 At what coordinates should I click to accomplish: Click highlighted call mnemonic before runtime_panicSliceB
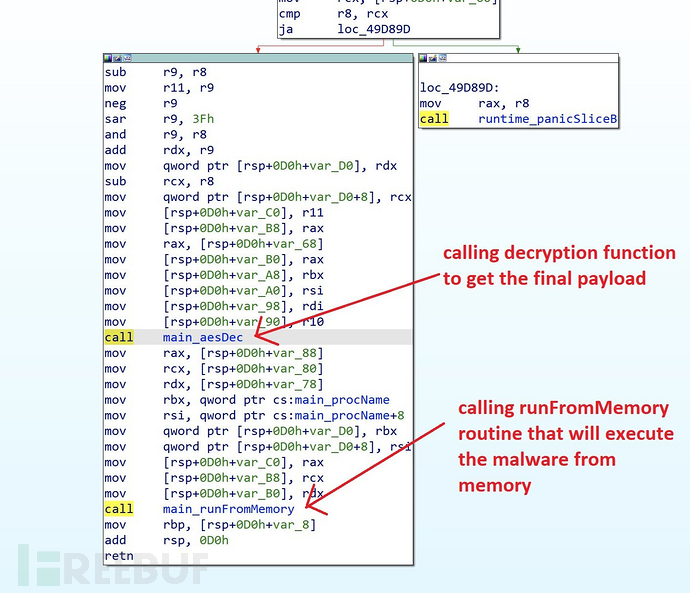coord(434,119)
